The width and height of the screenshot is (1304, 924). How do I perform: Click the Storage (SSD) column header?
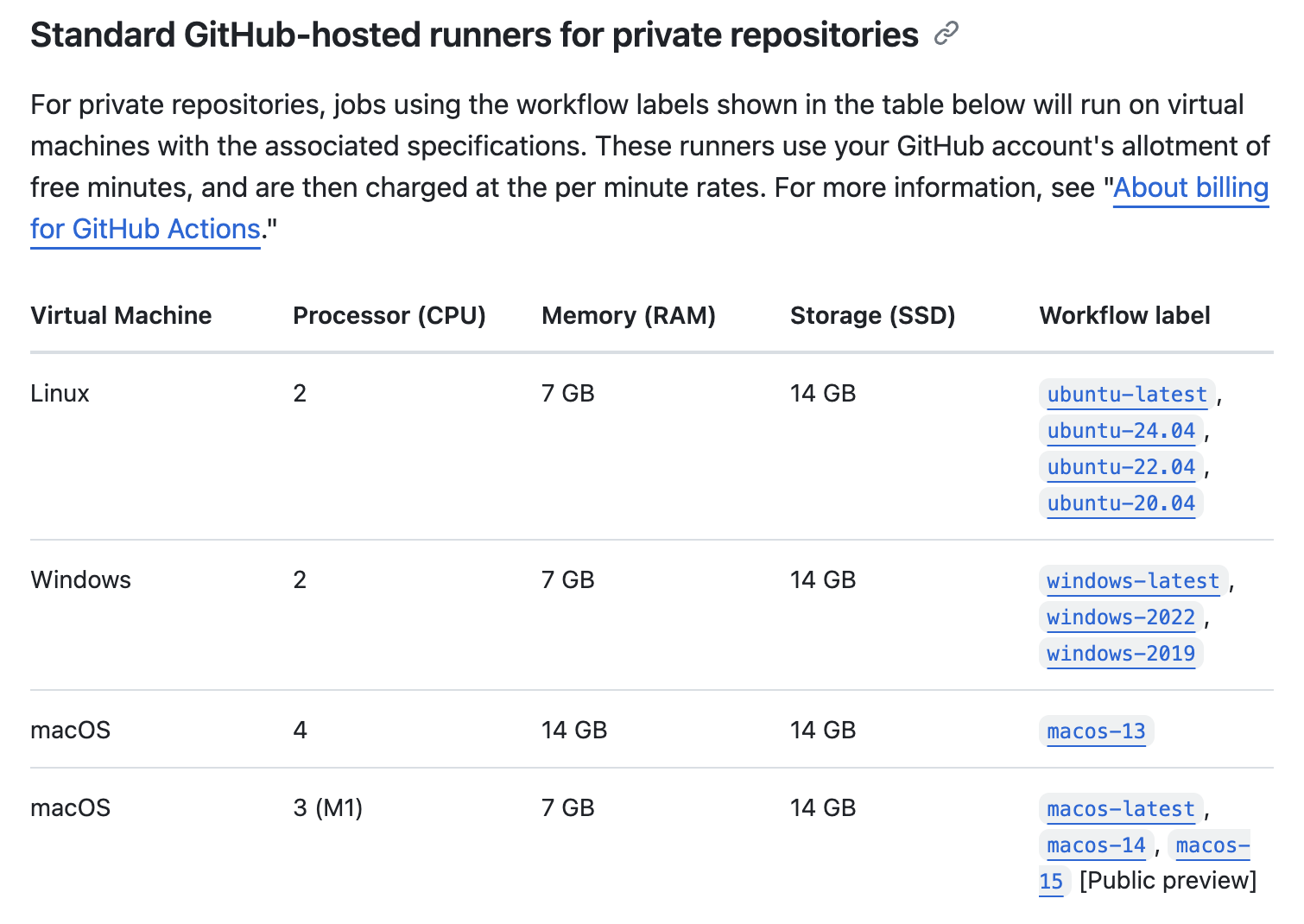click(x=872, y=316)
